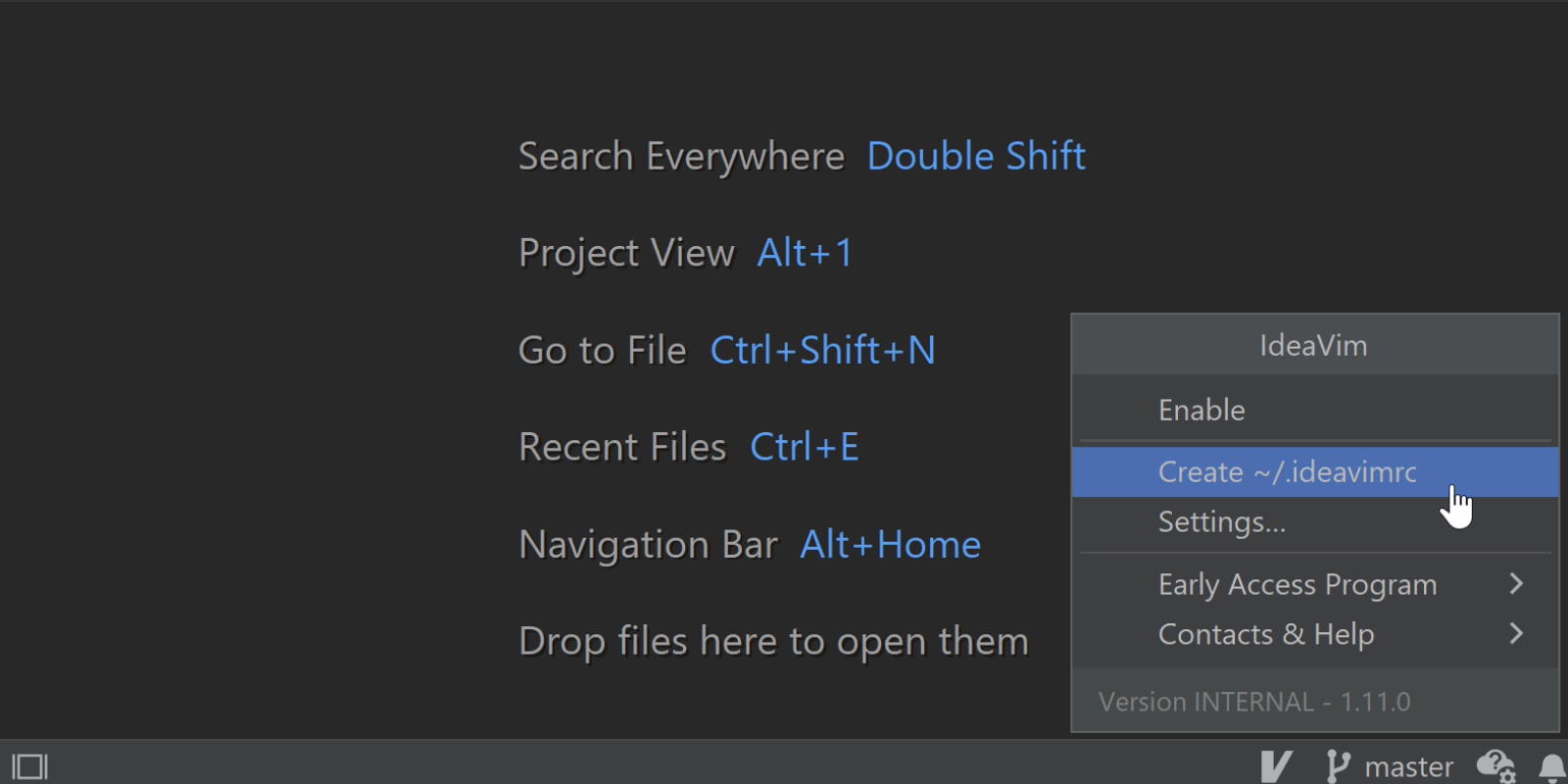The height and width of the screenshot is (784, 1568).
Task: Click the Ctrl+E Recent Files shortcut
Action: 804,447
